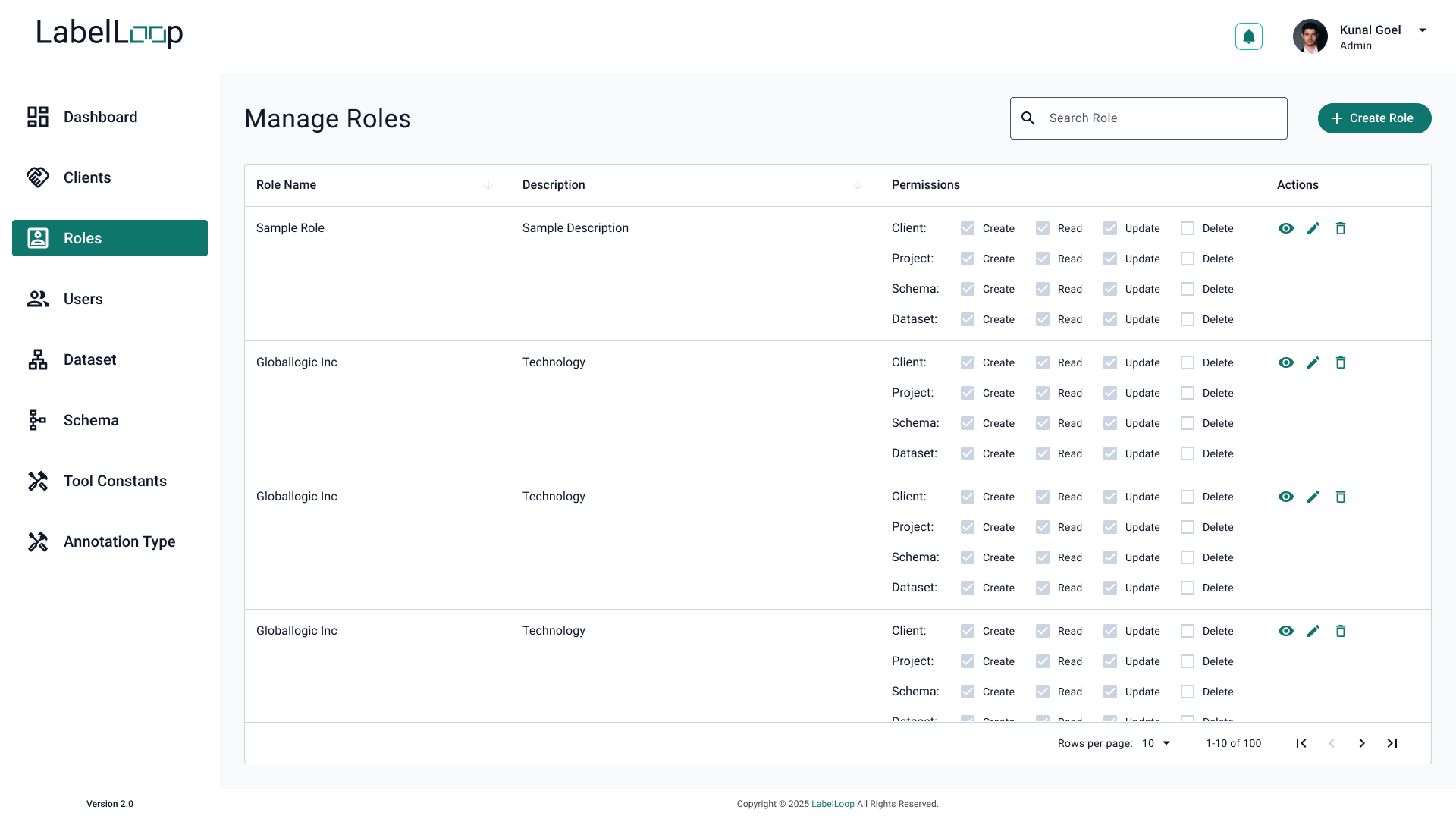
Task: Open Tool Constants in sidebar
Action: click(x=110, y=481)
